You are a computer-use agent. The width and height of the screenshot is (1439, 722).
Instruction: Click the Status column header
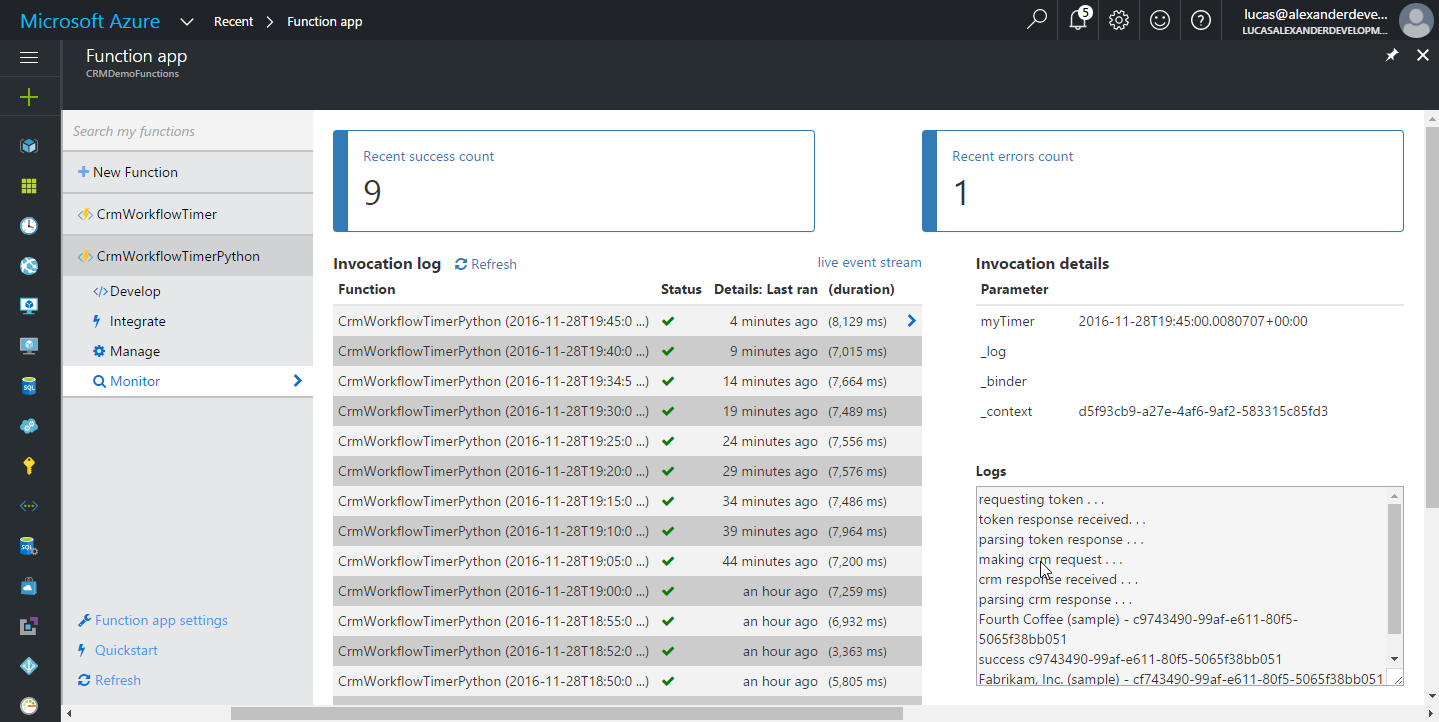coord(681,289)
